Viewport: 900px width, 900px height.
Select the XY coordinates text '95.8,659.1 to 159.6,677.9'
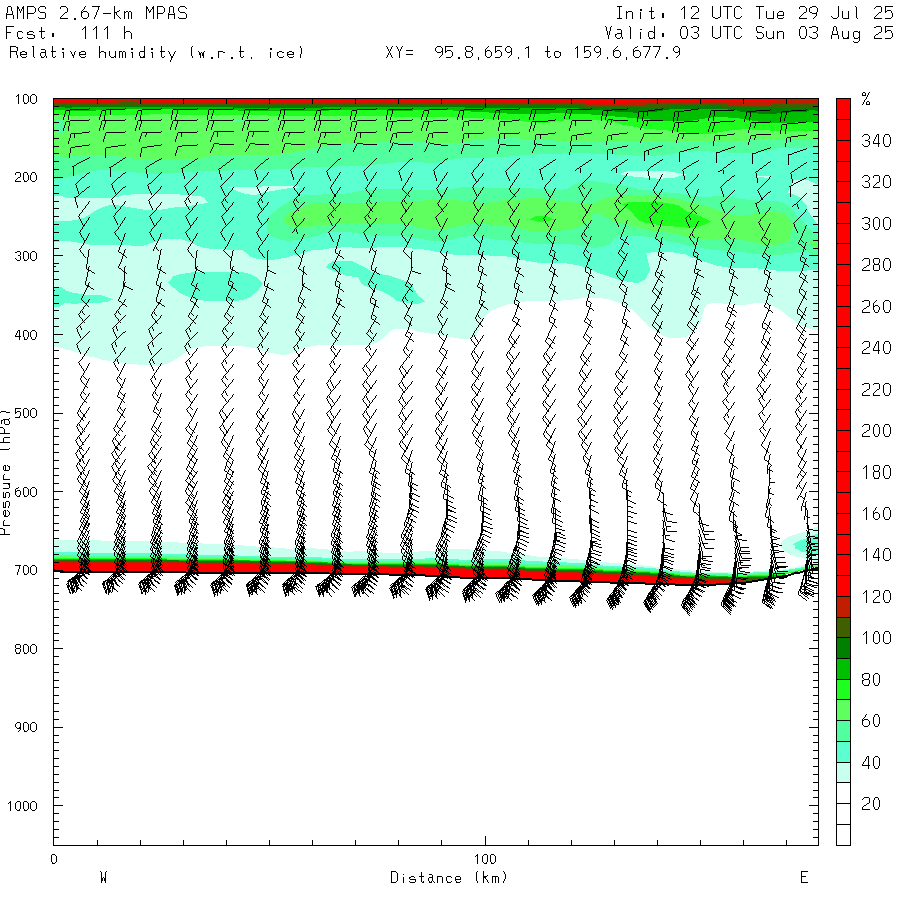coord(557,53)
